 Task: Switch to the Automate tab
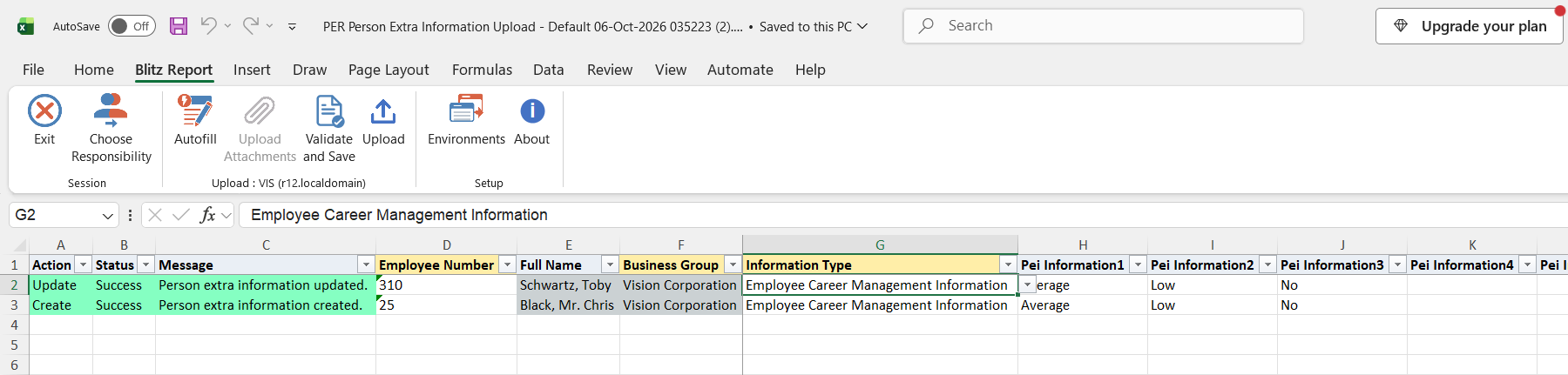(740, 70)
